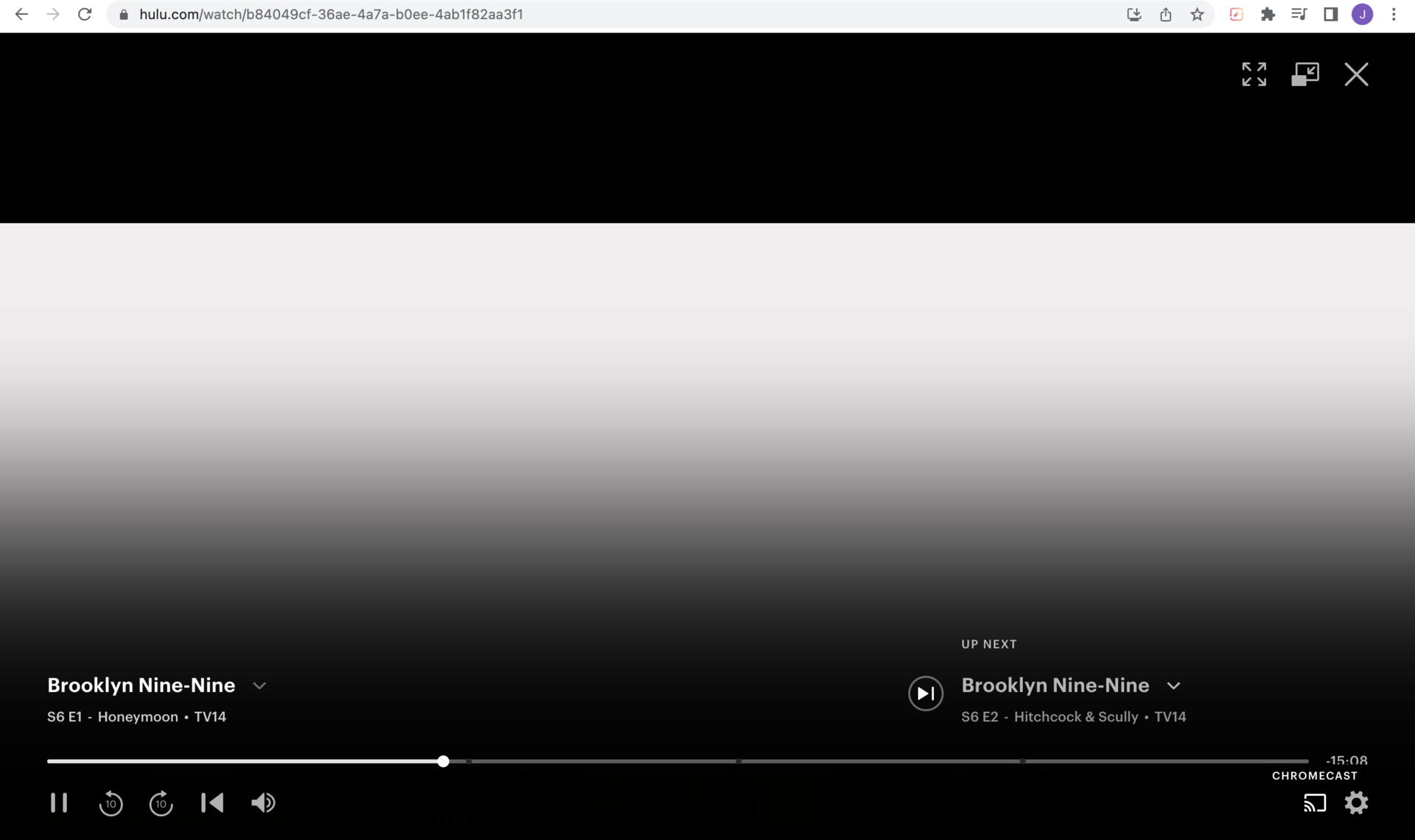
Task: Mute the volume speaker icon
Action: point(263,802)
